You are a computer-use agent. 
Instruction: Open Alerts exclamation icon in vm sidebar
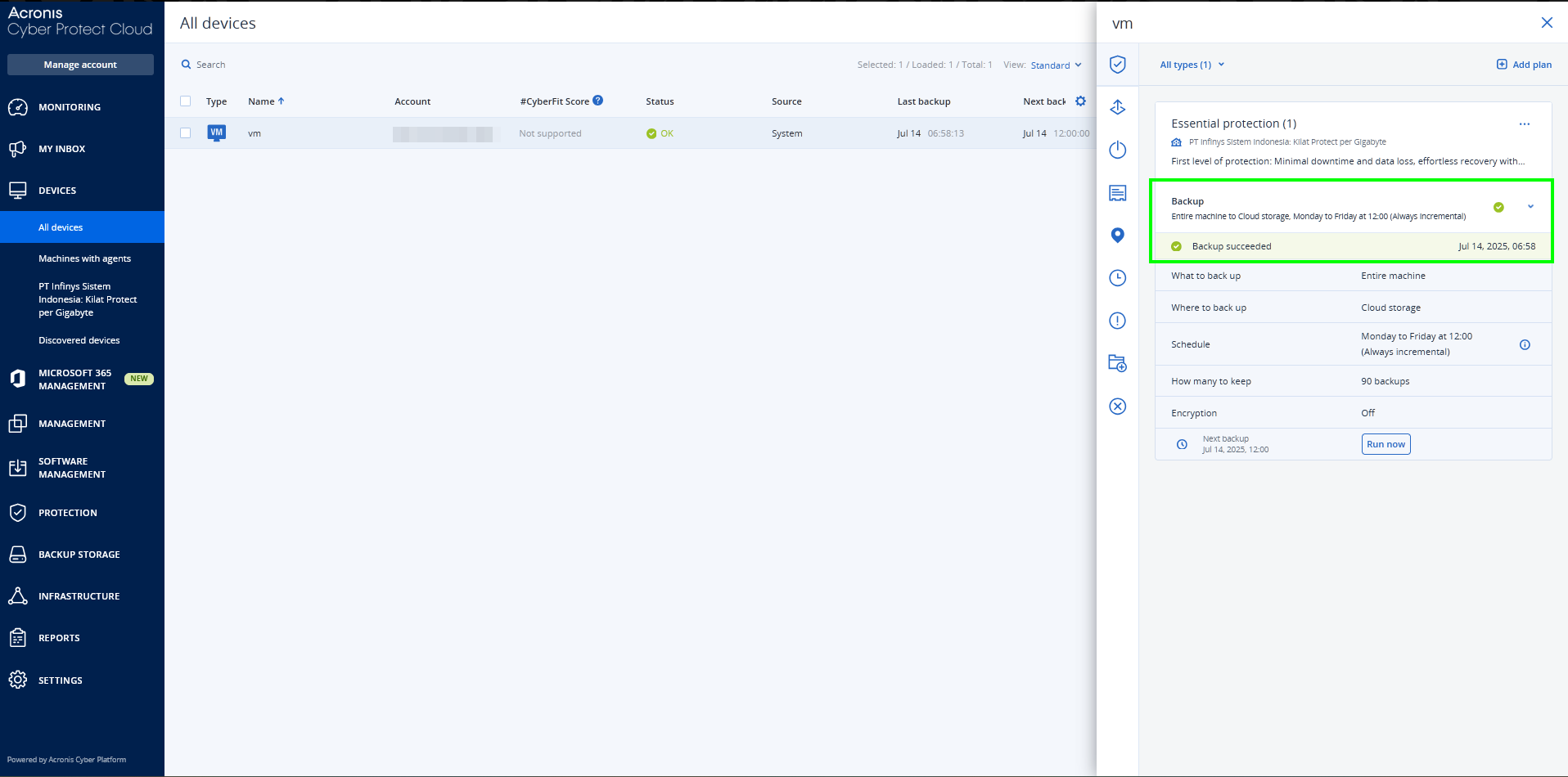click(1117, 321)
